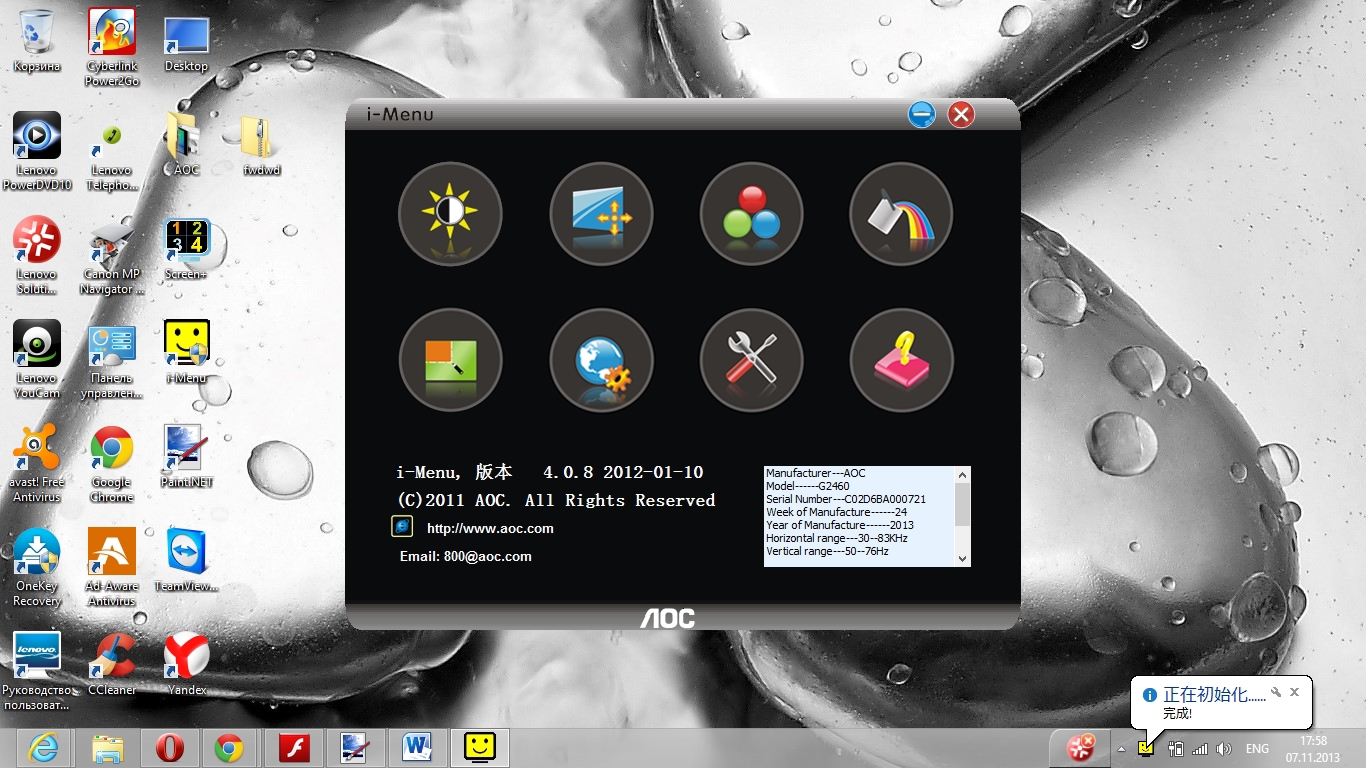Select the TeamViewer desktop icon
The width and height of the screenshot is (1366, 768).
(x=187, y=560)
